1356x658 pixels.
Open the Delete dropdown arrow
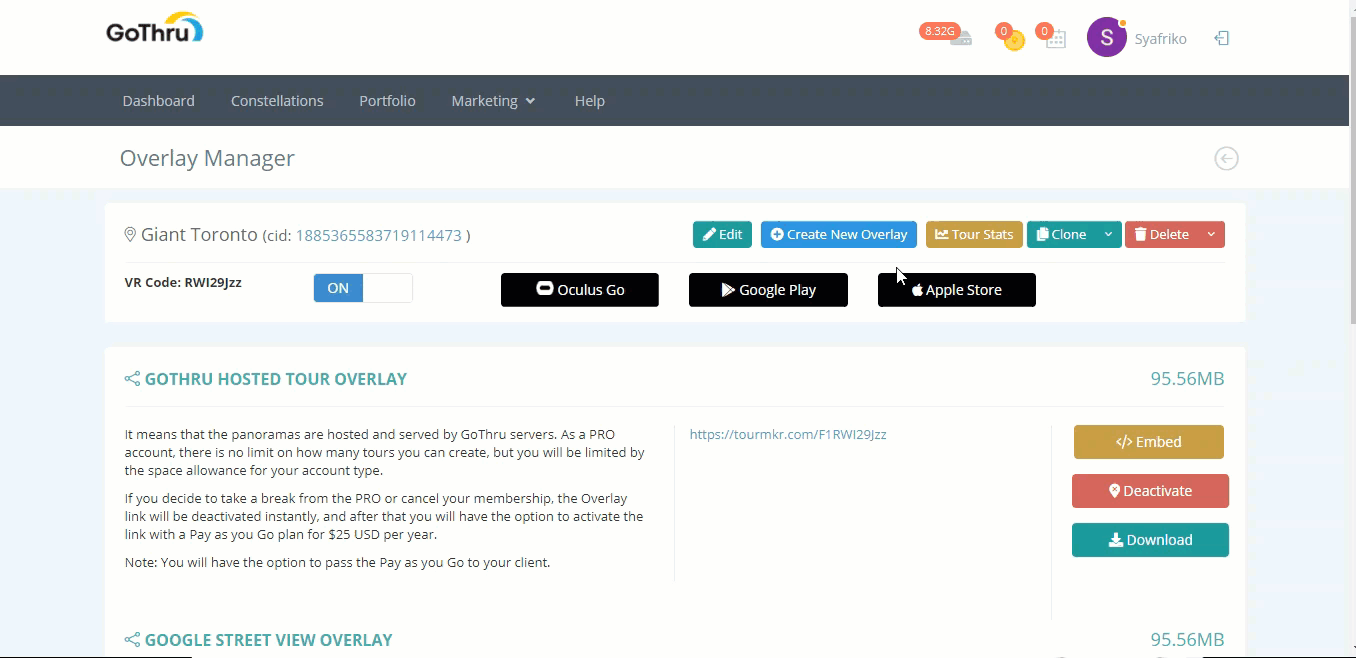tap(1211, 235)
